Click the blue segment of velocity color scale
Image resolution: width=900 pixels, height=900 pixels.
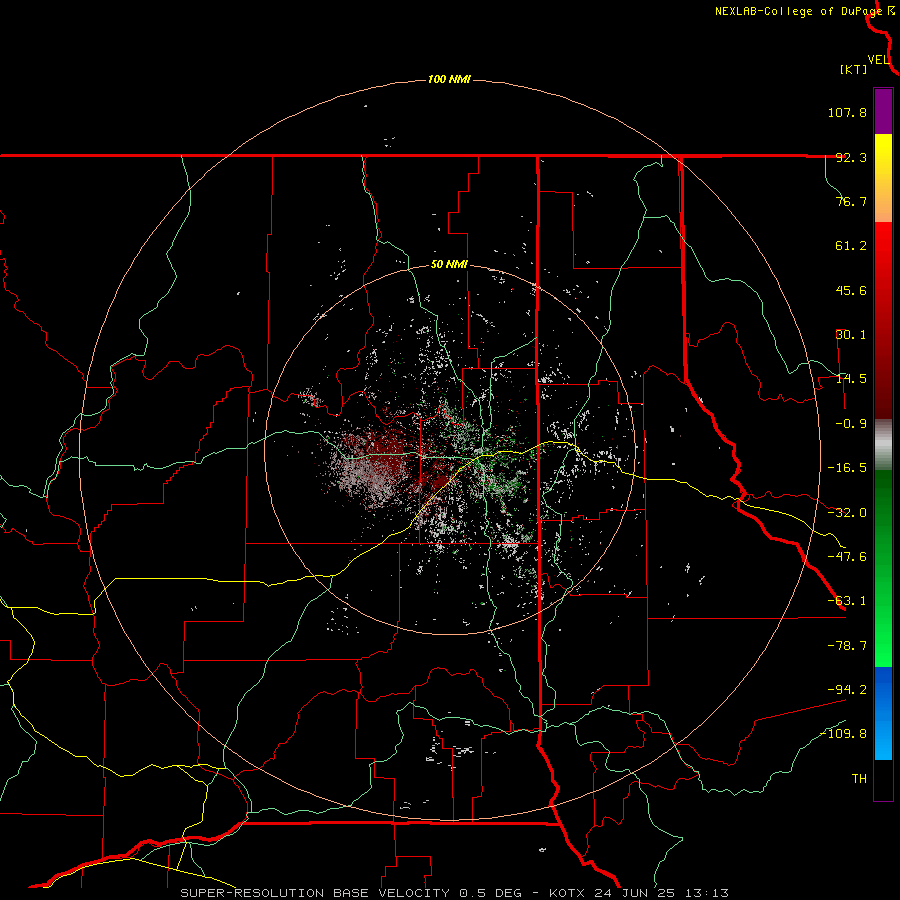click(x=883, y=713)
